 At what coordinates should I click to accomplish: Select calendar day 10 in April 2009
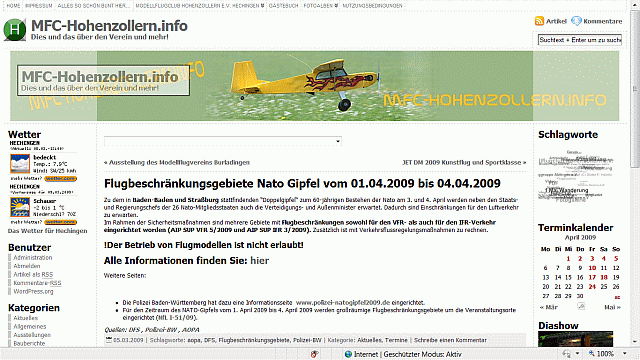coord(592,268)
